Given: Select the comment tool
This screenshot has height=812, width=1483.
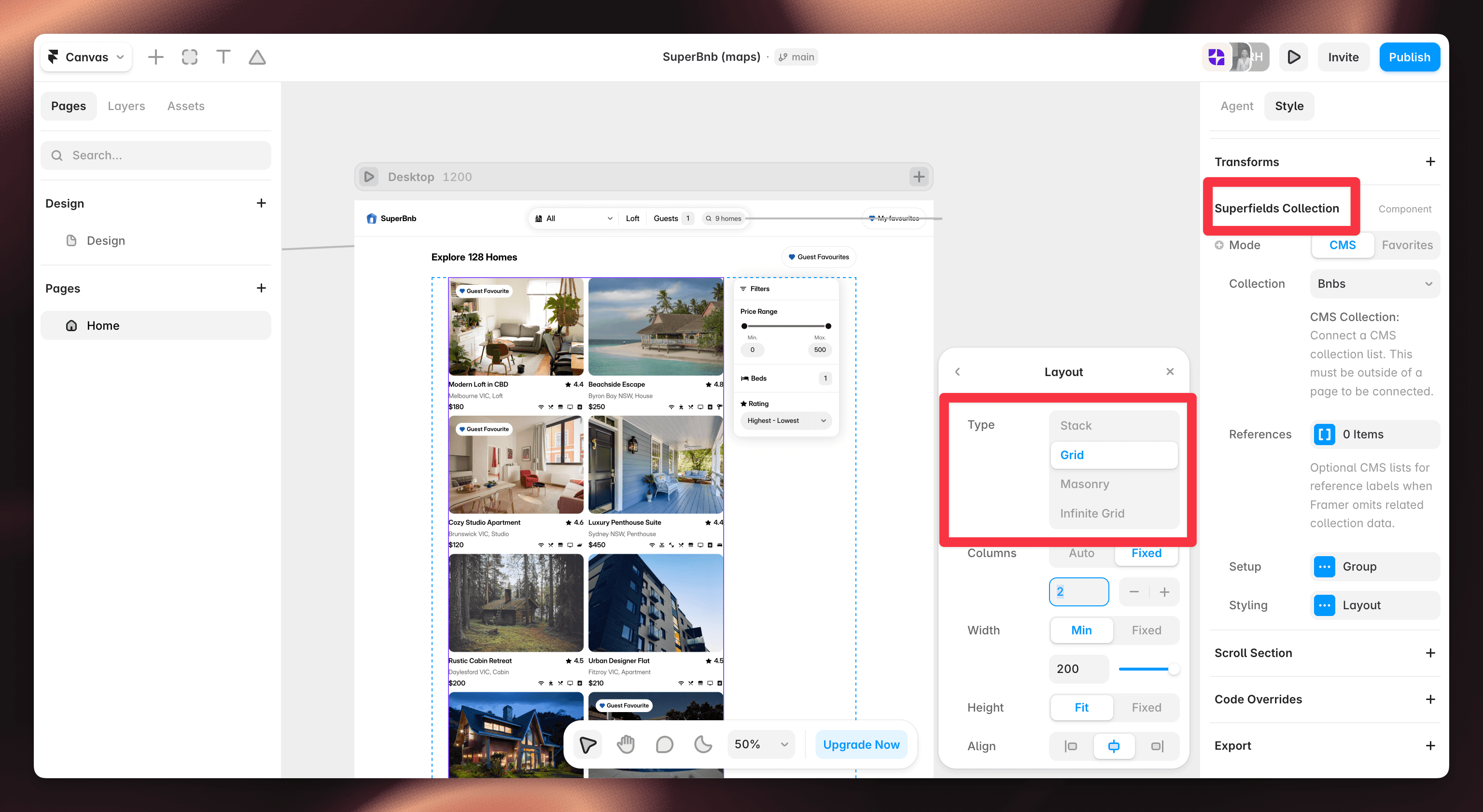Looking at the screenshot, I should click(664, 744).
